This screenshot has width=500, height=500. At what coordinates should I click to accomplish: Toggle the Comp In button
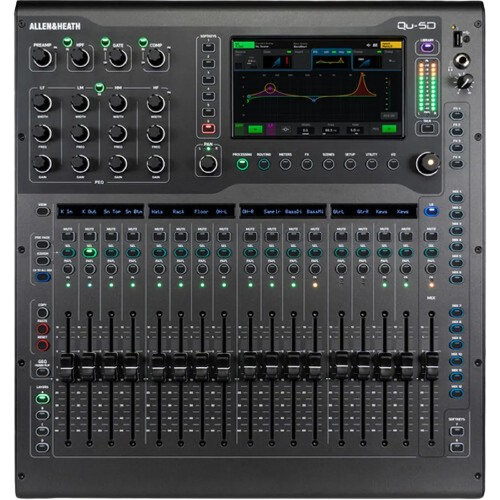coord(143,42)
